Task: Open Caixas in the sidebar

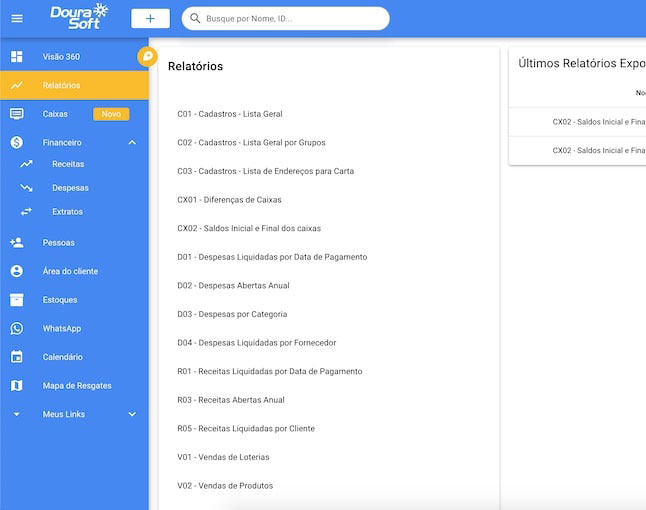Action: 55,114
